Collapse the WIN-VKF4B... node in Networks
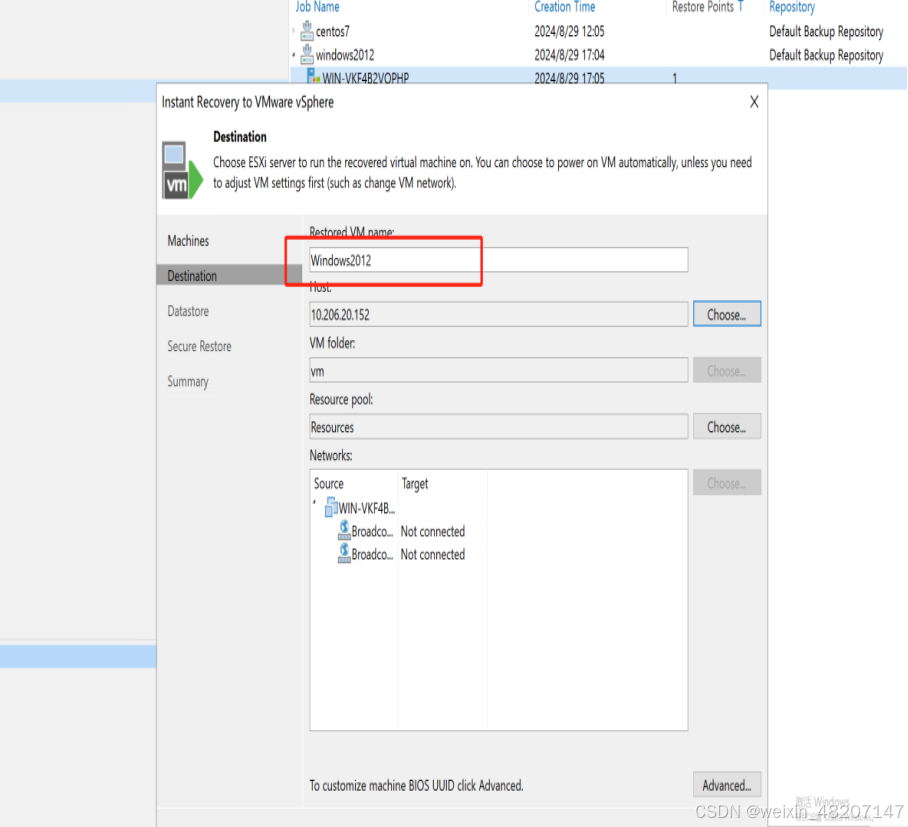 [315, 503]
